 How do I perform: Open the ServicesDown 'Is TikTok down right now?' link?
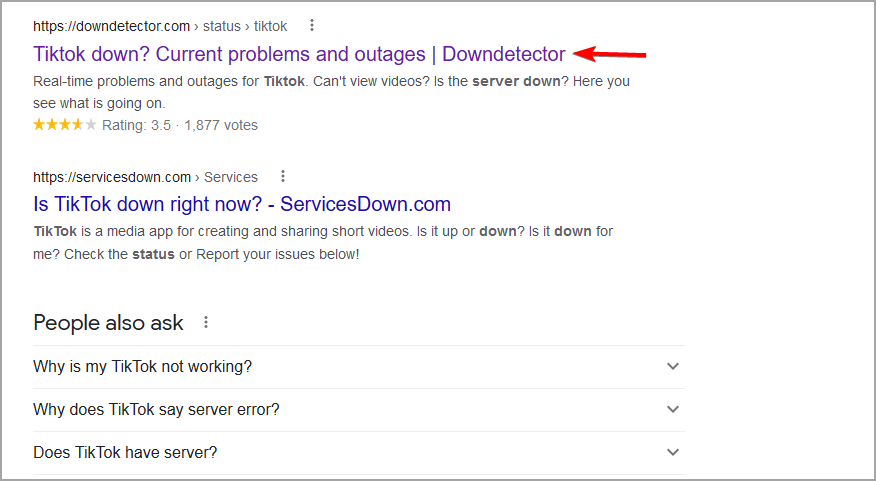(242, 204)
